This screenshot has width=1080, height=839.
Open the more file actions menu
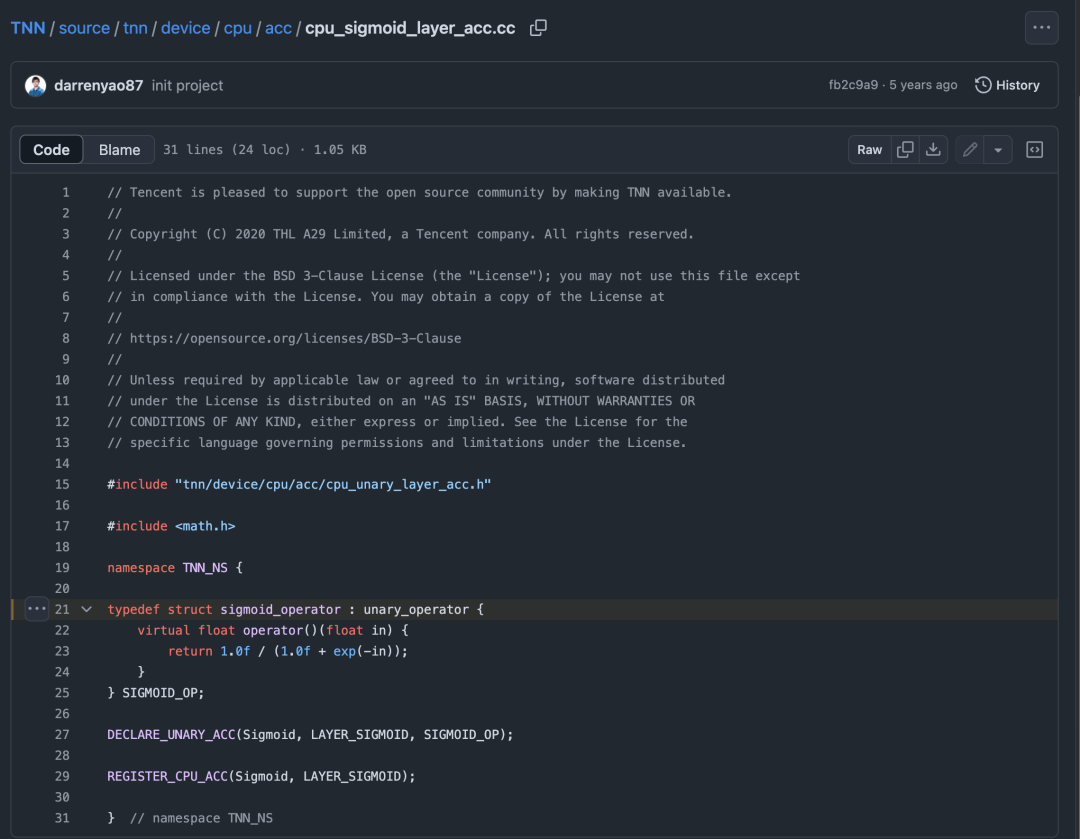click(x=1041, y=28)
